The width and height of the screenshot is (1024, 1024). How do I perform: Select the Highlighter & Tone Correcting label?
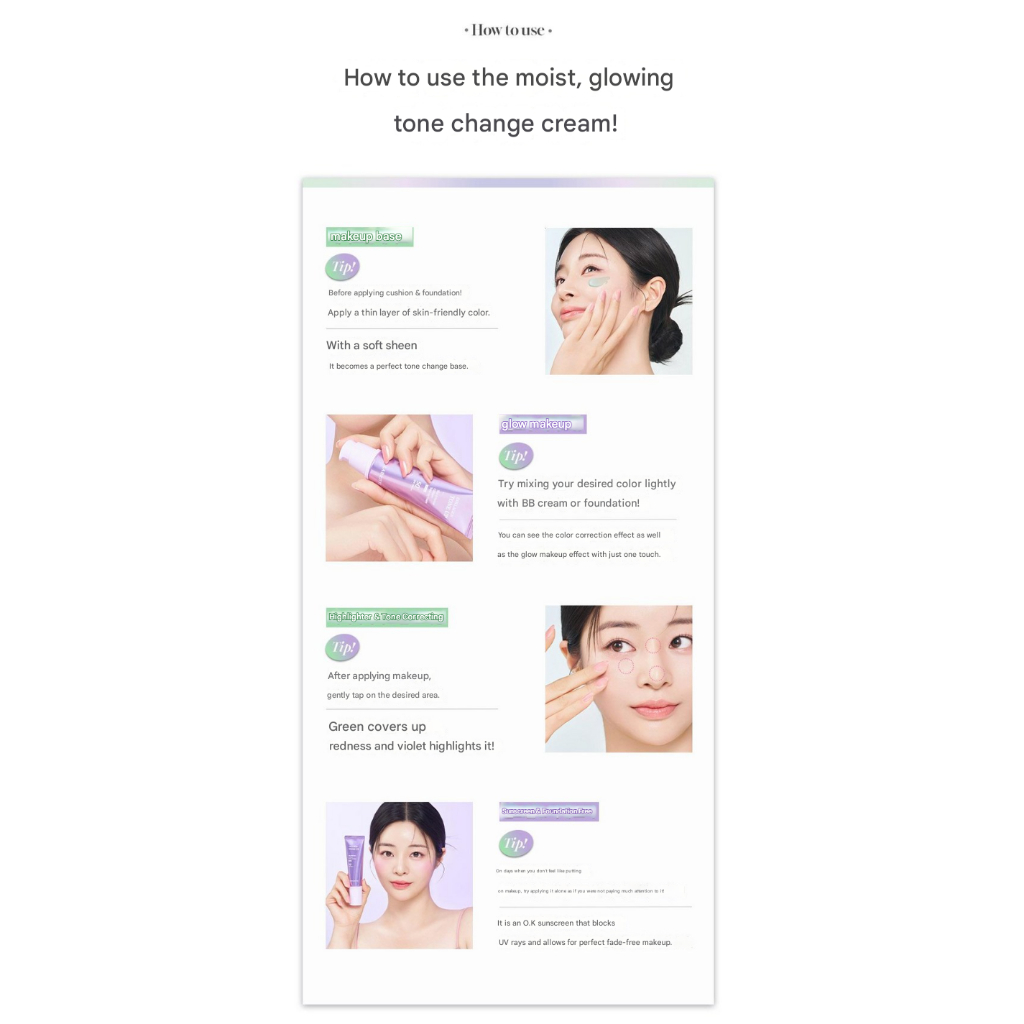tap(387, 617)
